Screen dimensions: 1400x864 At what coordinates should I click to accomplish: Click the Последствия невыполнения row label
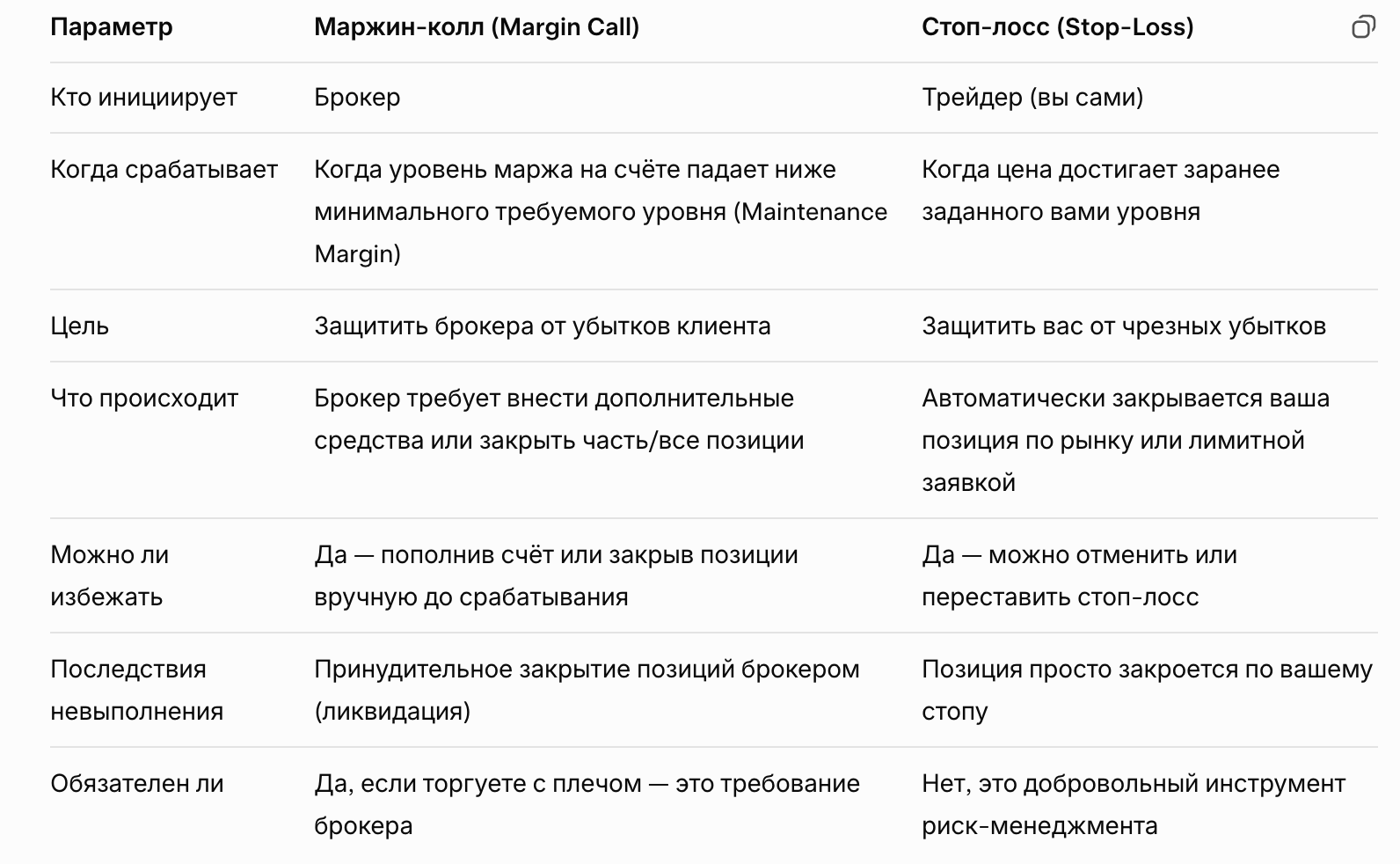tap(136, 690)
